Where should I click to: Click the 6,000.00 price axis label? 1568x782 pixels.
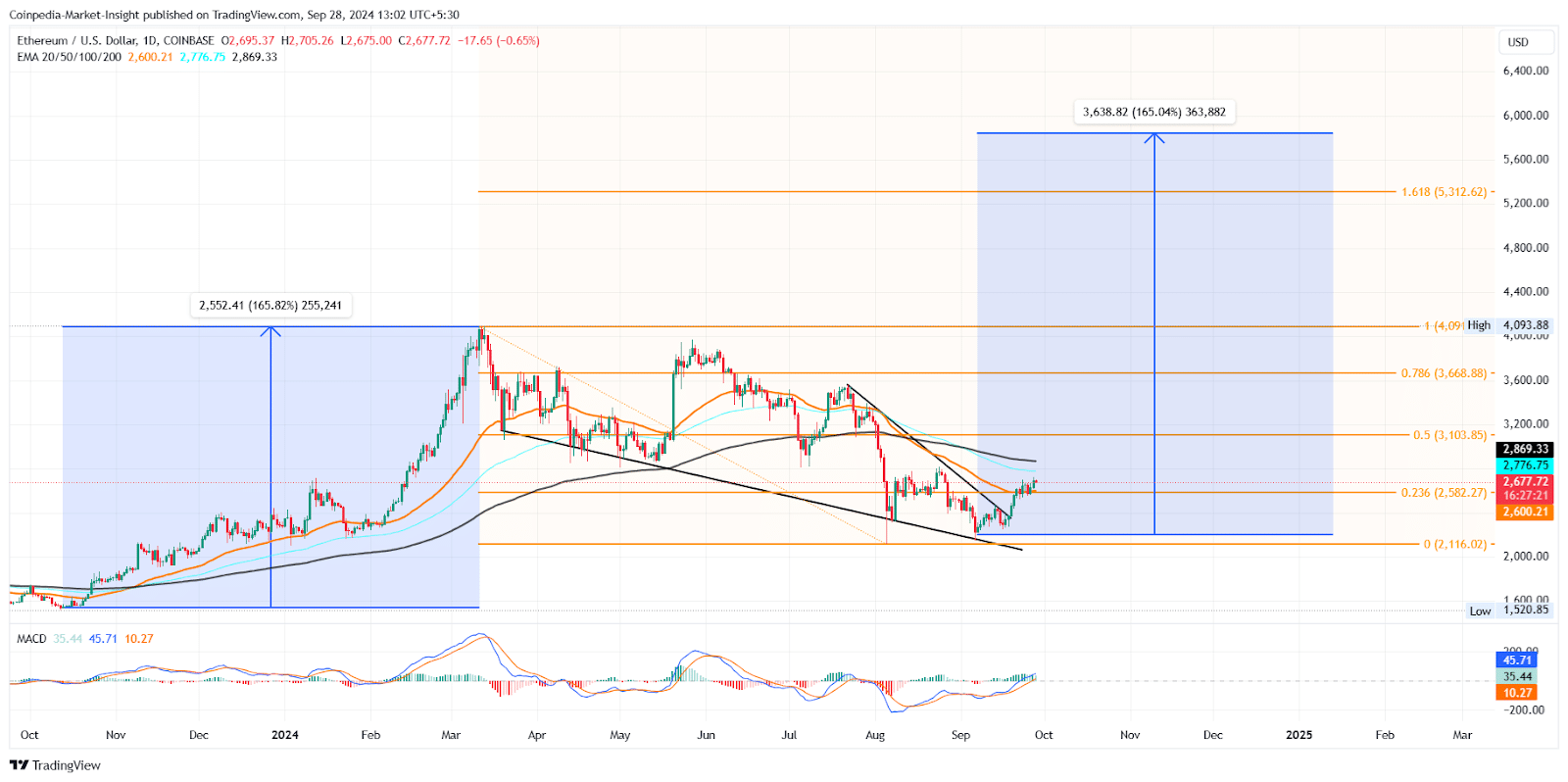coord(1526,115)
